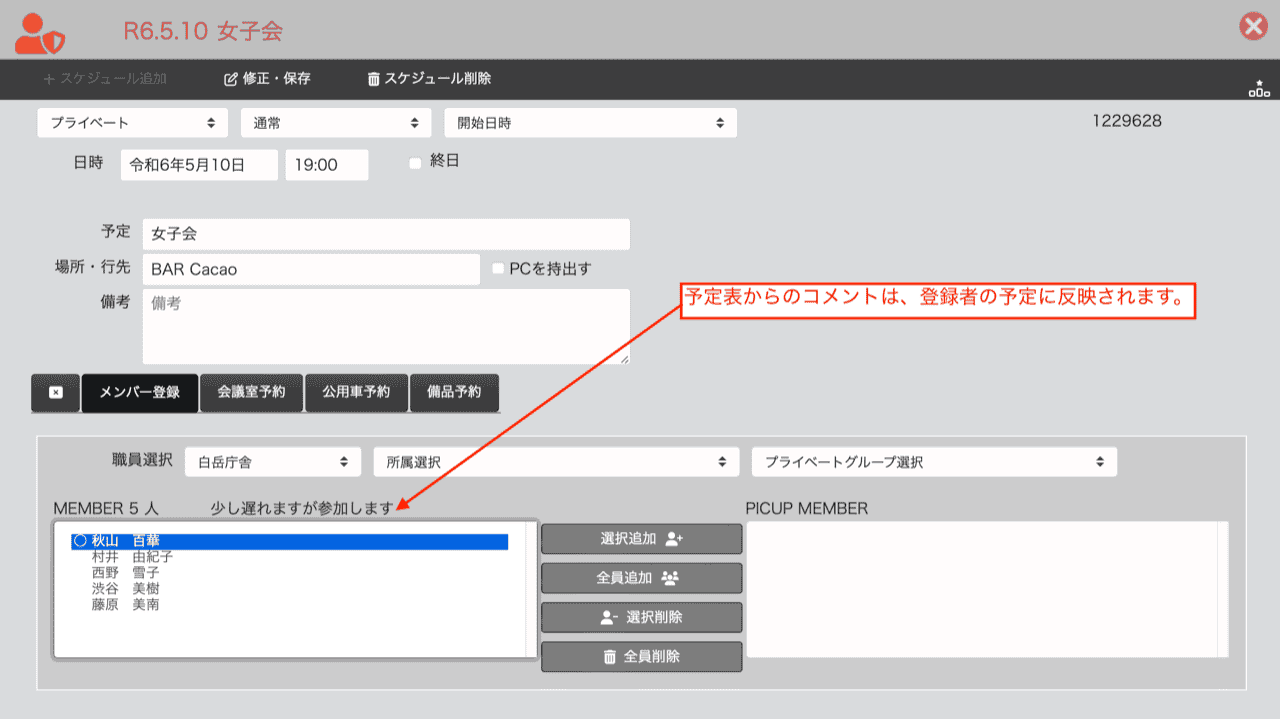Enable the PCを持出す checkbox
Screen dimensions: 1280x719
pyautogui.click(x=499, y=269)
